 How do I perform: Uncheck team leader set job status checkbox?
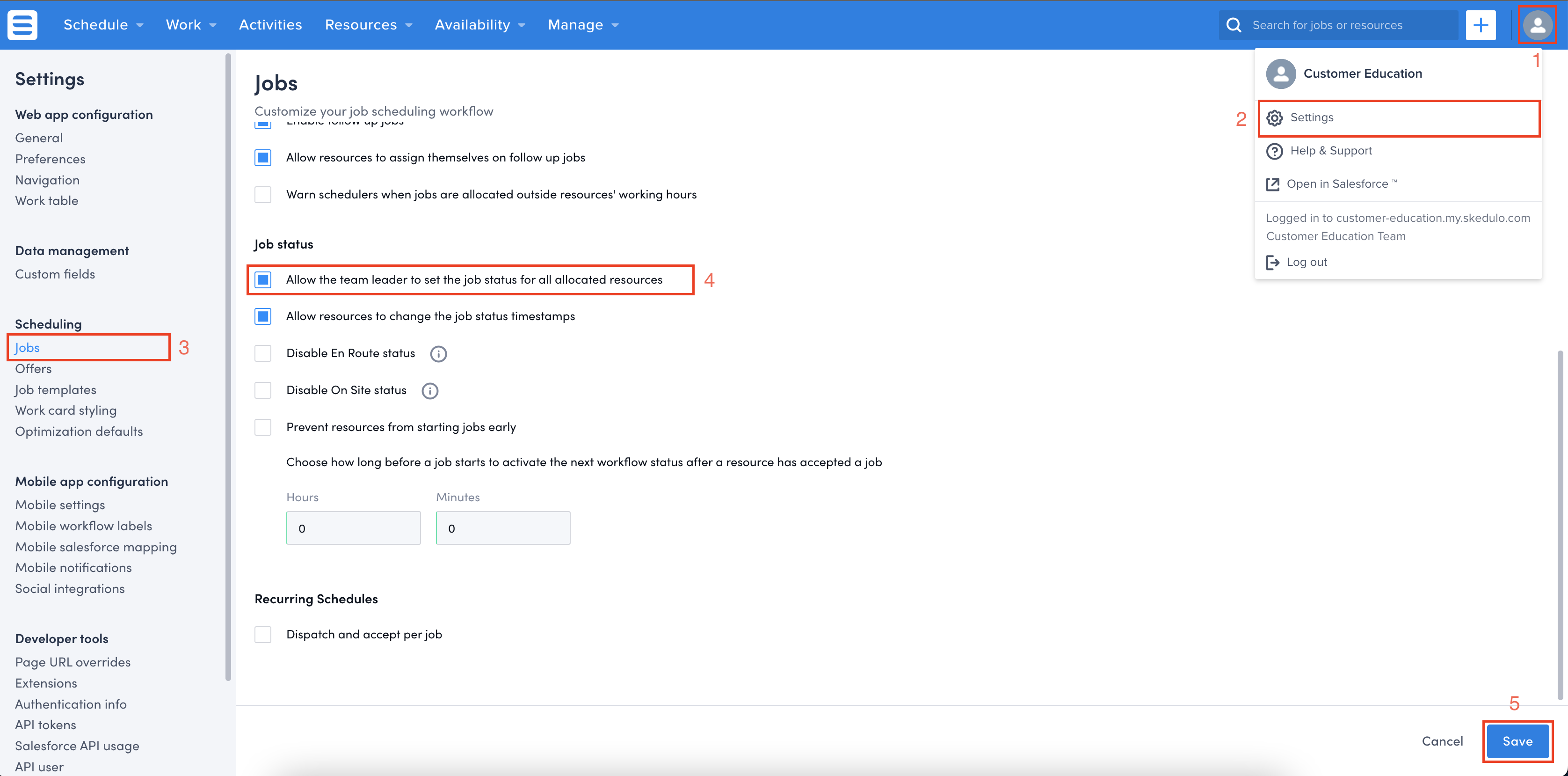[x=263, y=279]
